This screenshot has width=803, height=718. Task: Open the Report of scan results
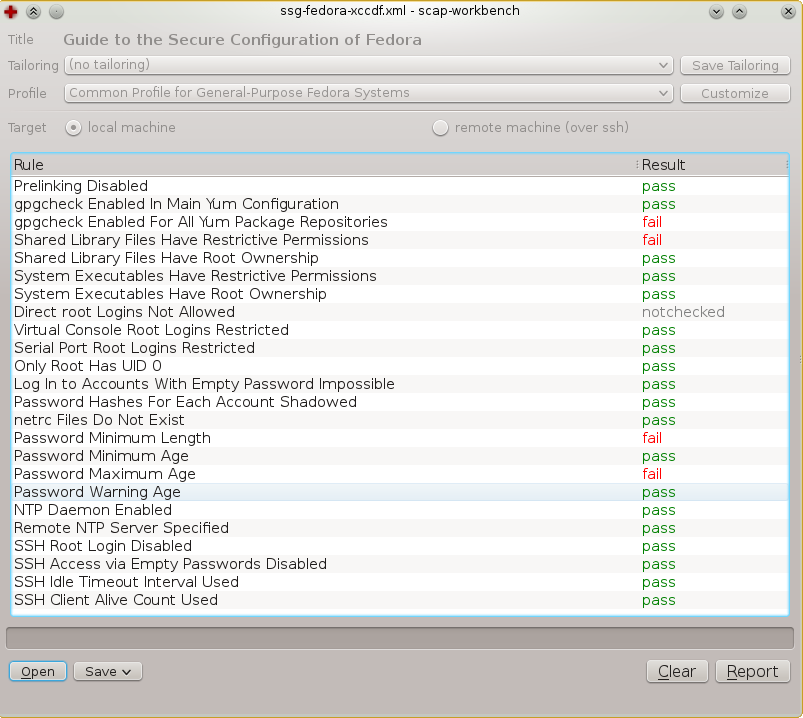(753, 672)
